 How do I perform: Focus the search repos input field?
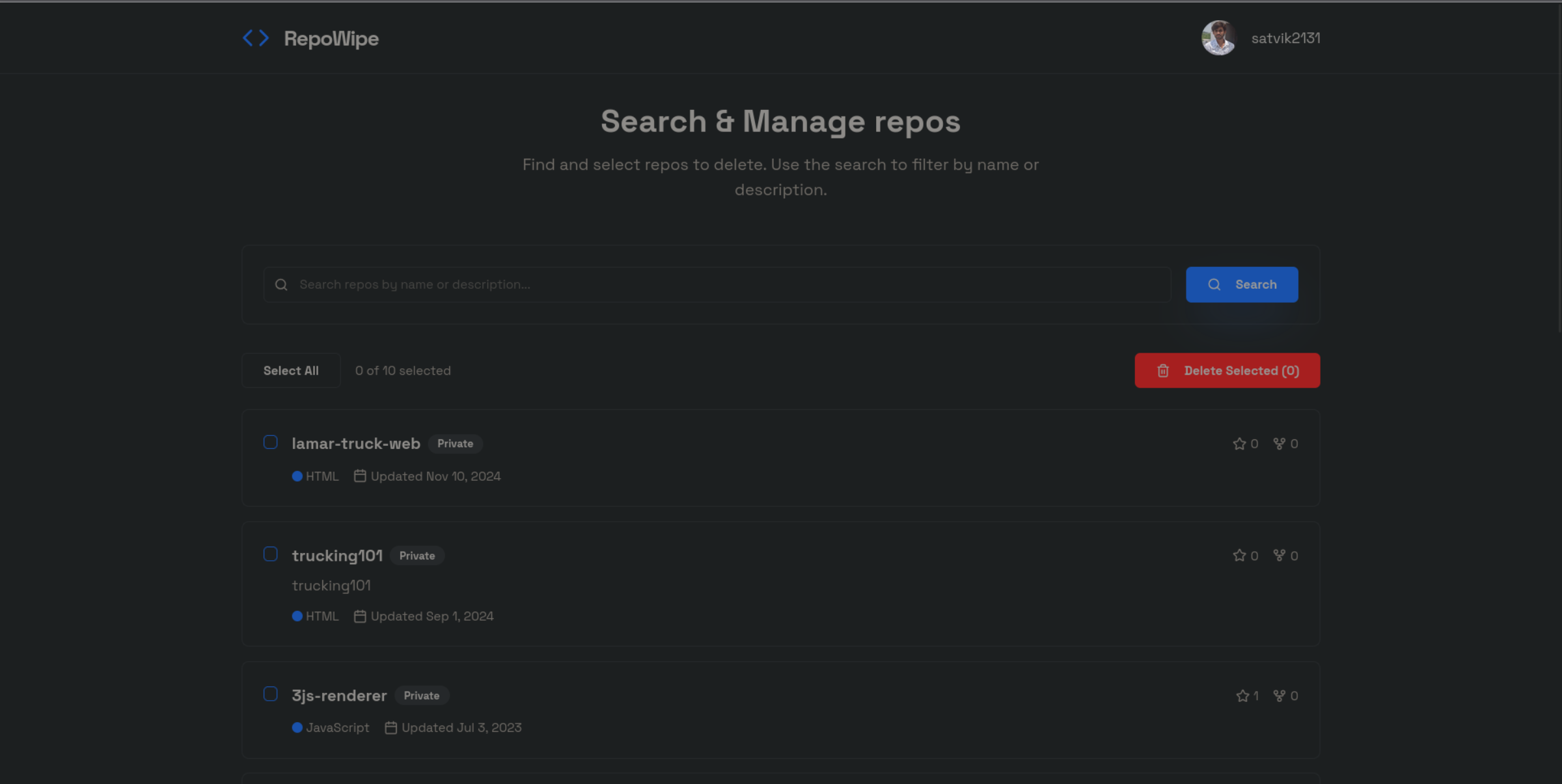coord(729,285)
